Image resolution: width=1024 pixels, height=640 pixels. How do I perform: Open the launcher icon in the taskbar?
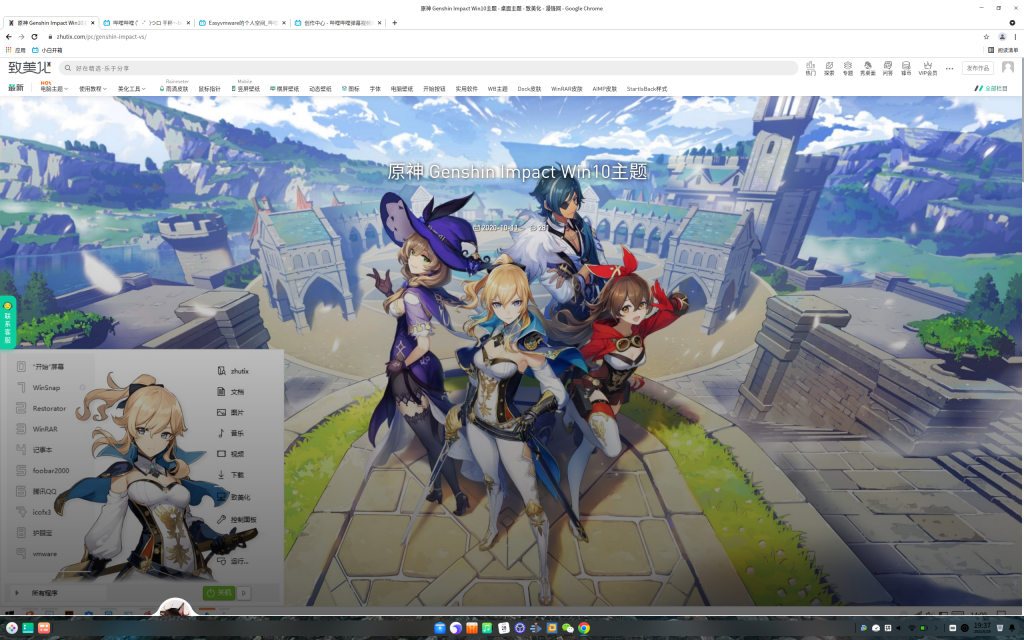pos(12,628)
